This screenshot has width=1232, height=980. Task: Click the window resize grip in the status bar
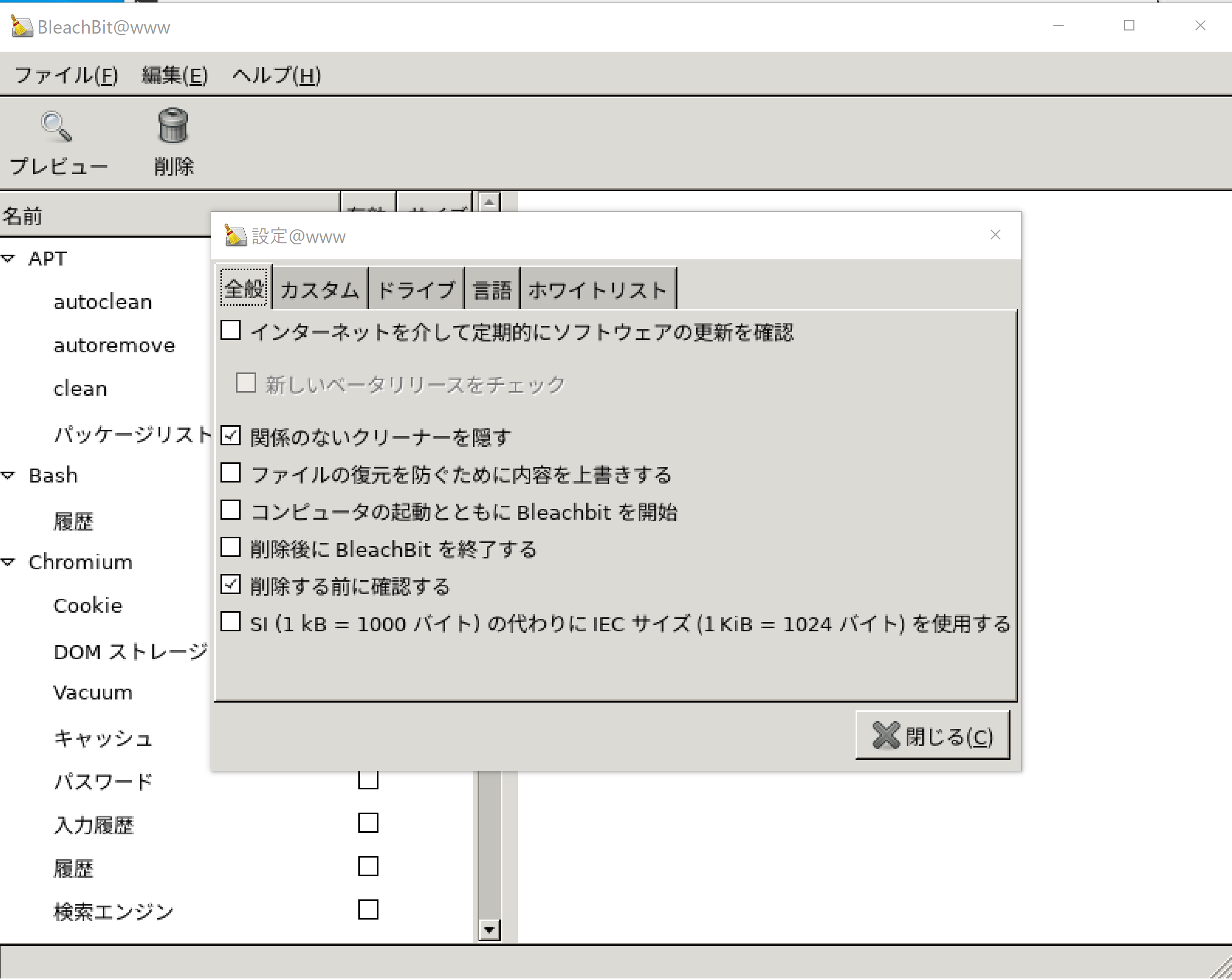click(x=1221, y=969)
